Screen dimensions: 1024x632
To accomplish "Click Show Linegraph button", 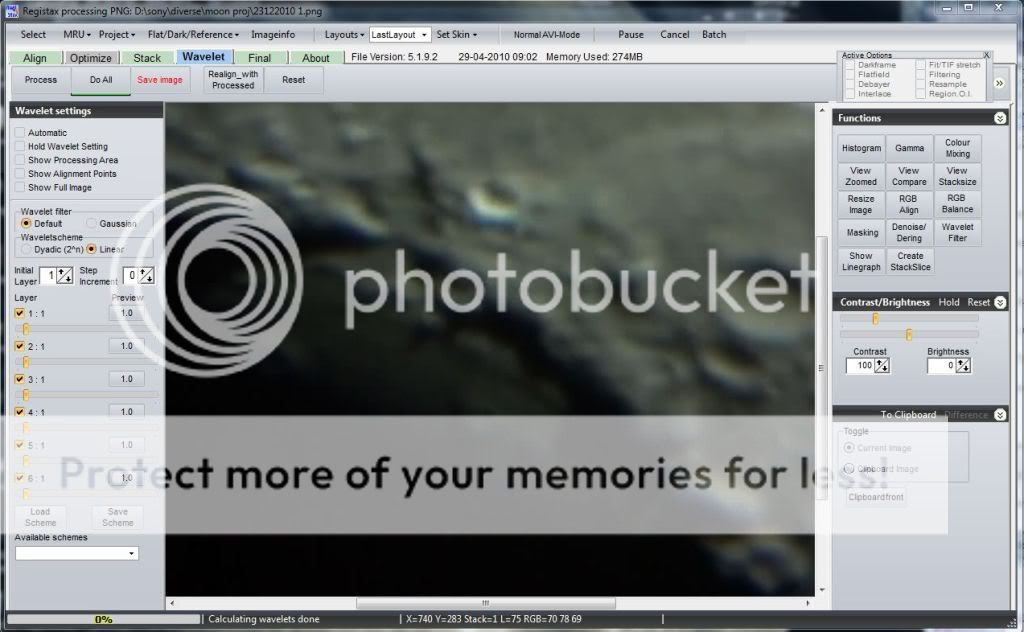I will (861, 261).
